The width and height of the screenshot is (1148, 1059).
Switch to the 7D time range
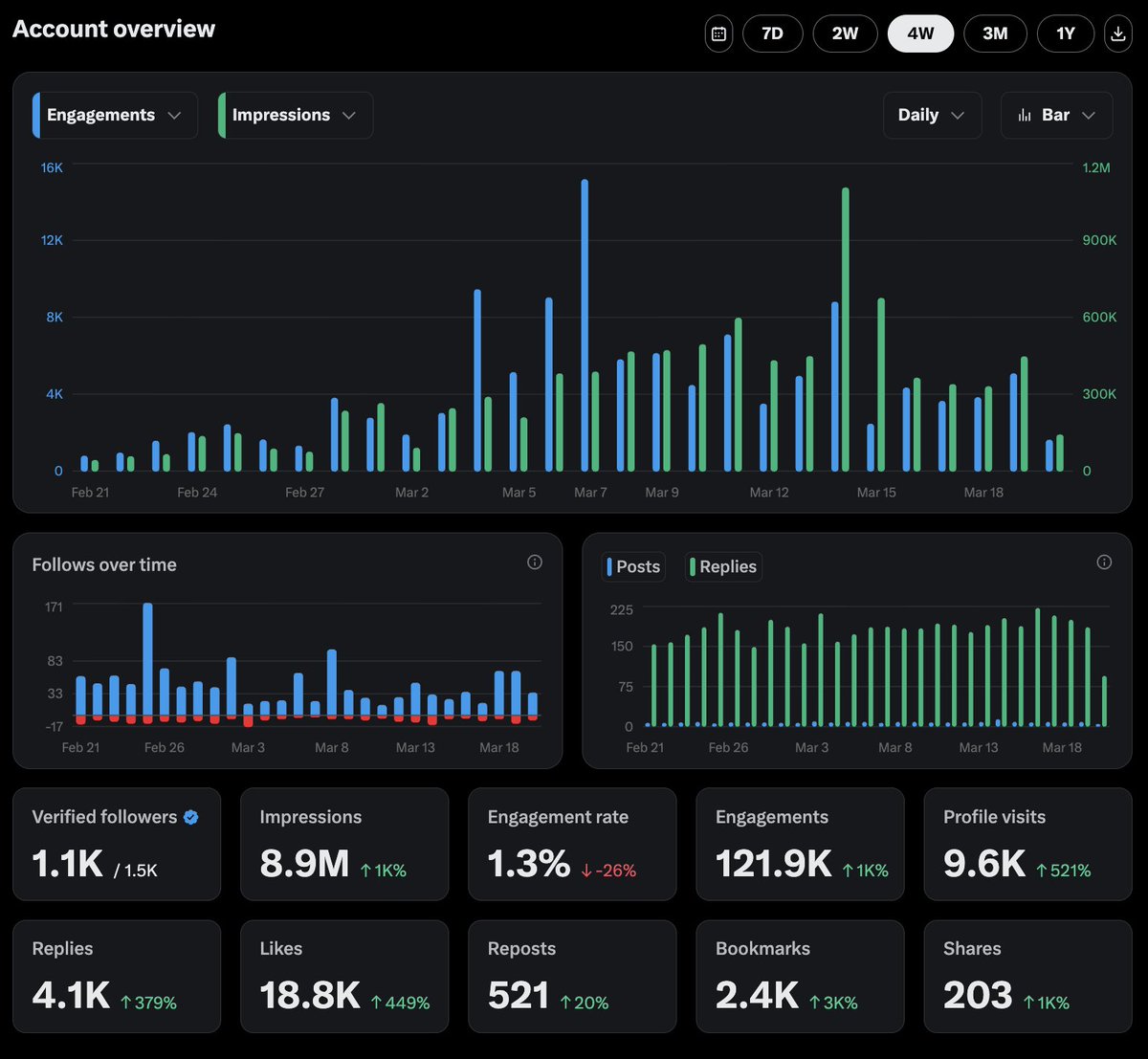[772, 33]
